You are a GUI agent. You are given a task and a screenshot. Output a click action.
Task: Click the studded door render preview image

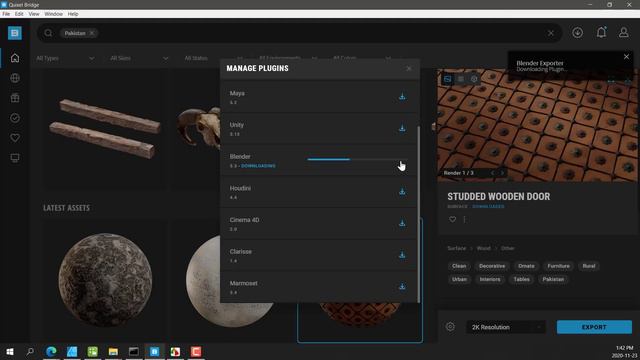tap(537, 125)
